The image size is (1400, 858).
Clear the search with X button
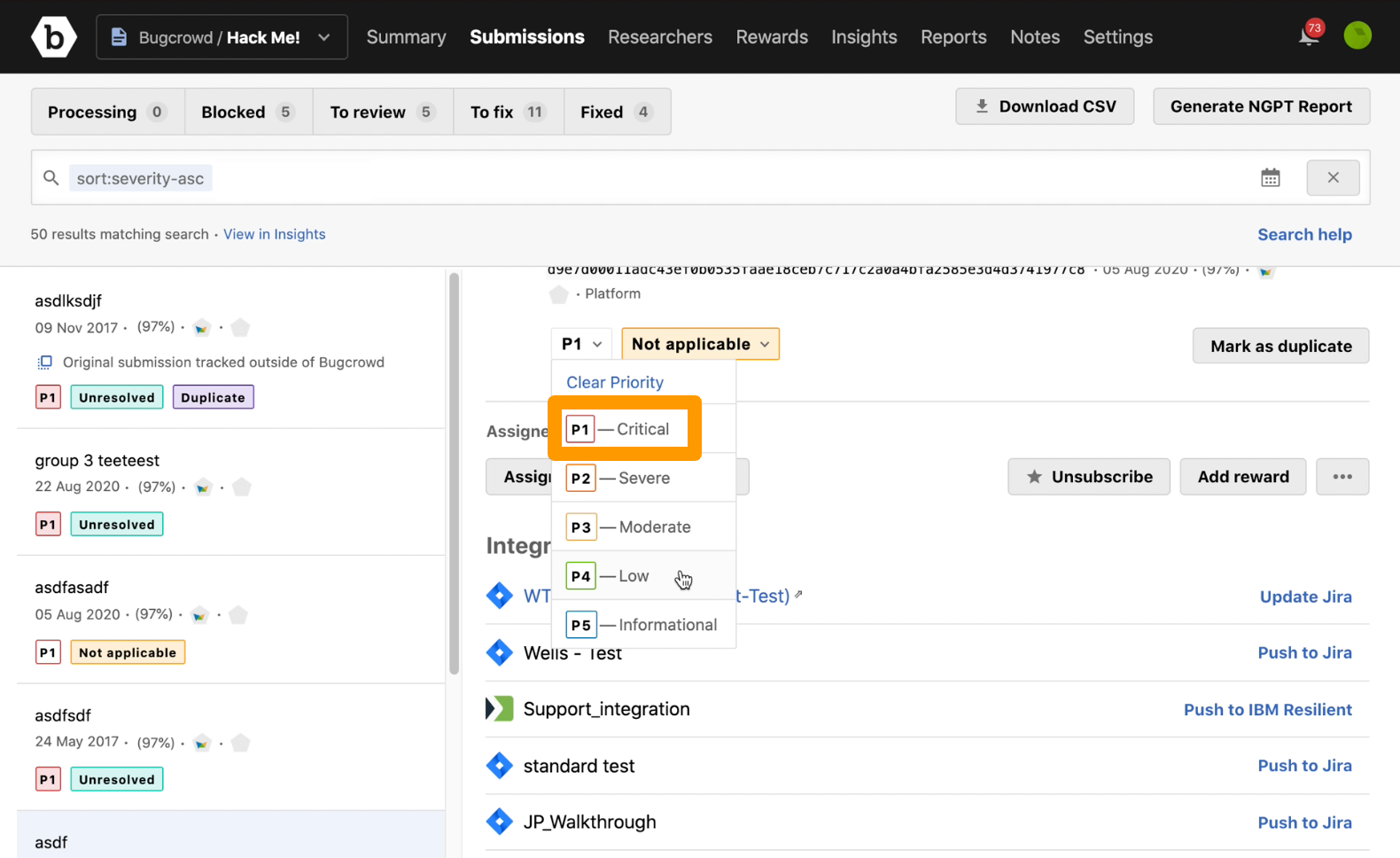pyautogui.click(x=1333, y=177)
